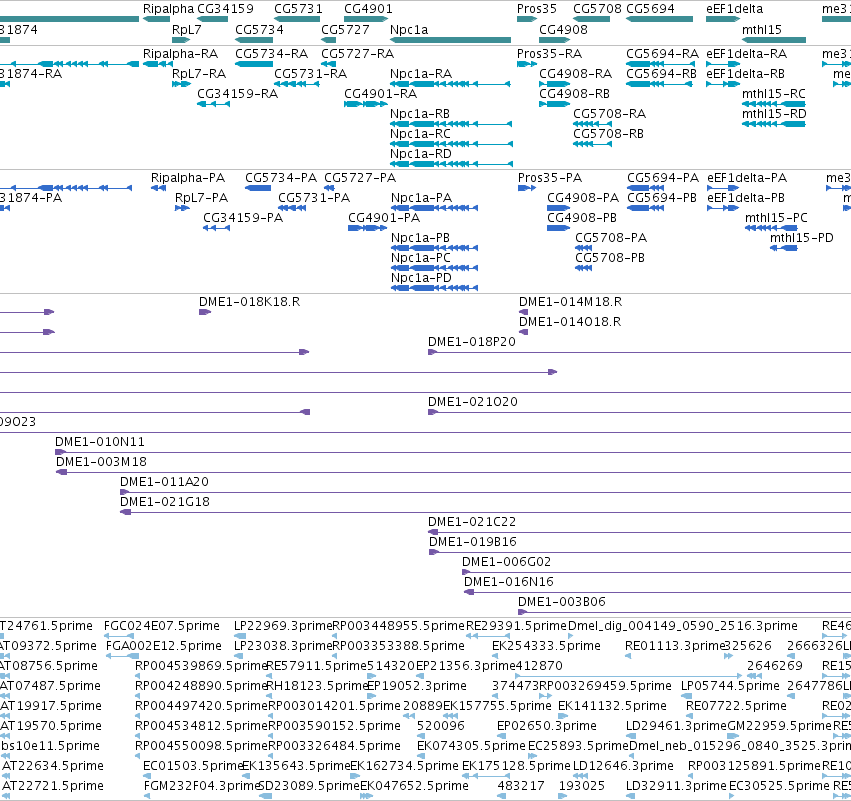Click the CG5727 gene label in the top gene track
851x801 pixels.
[345, 30]
